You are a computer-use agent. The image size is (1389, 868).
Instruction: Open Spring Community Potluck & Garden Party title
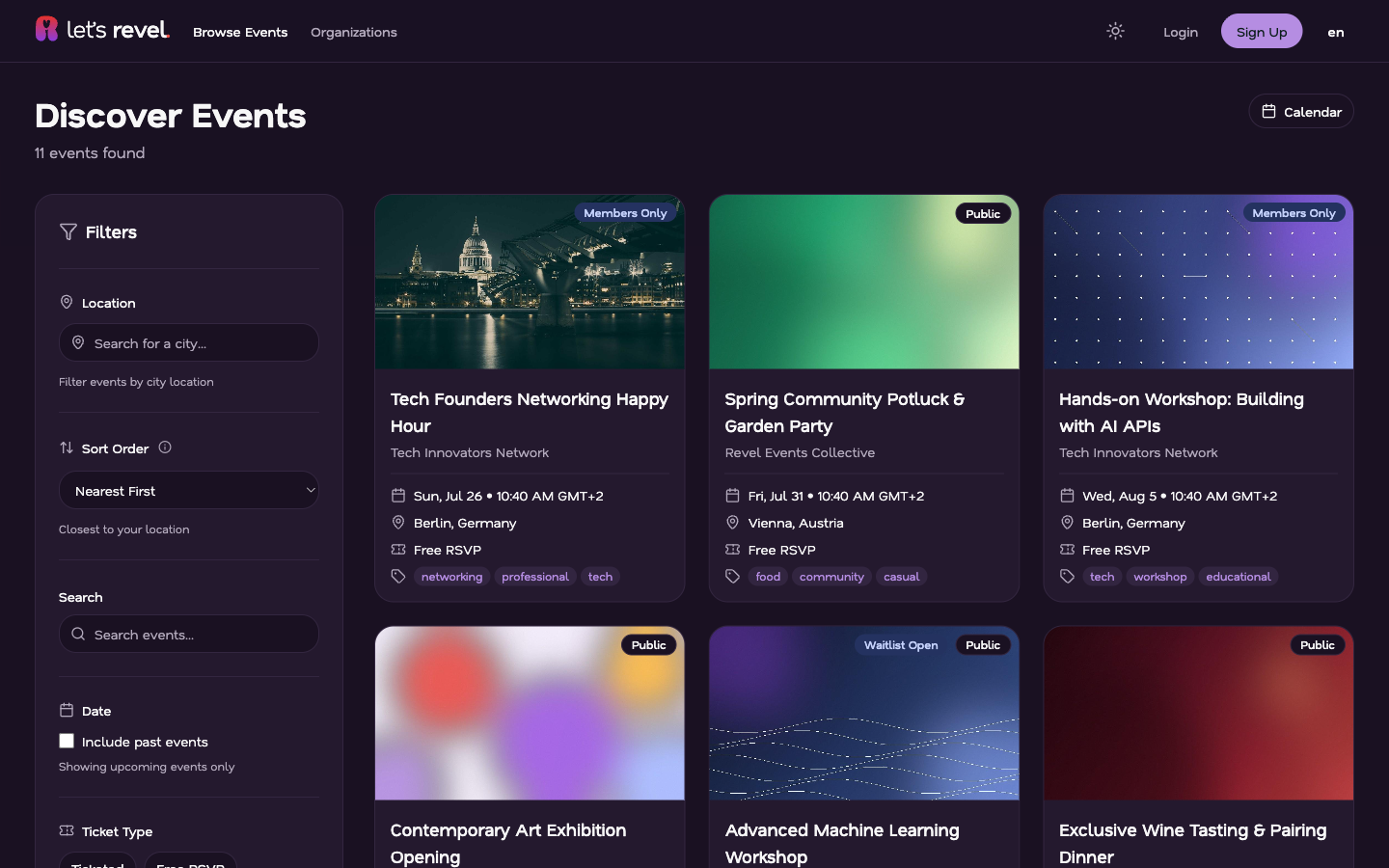(x=845, y=413)
